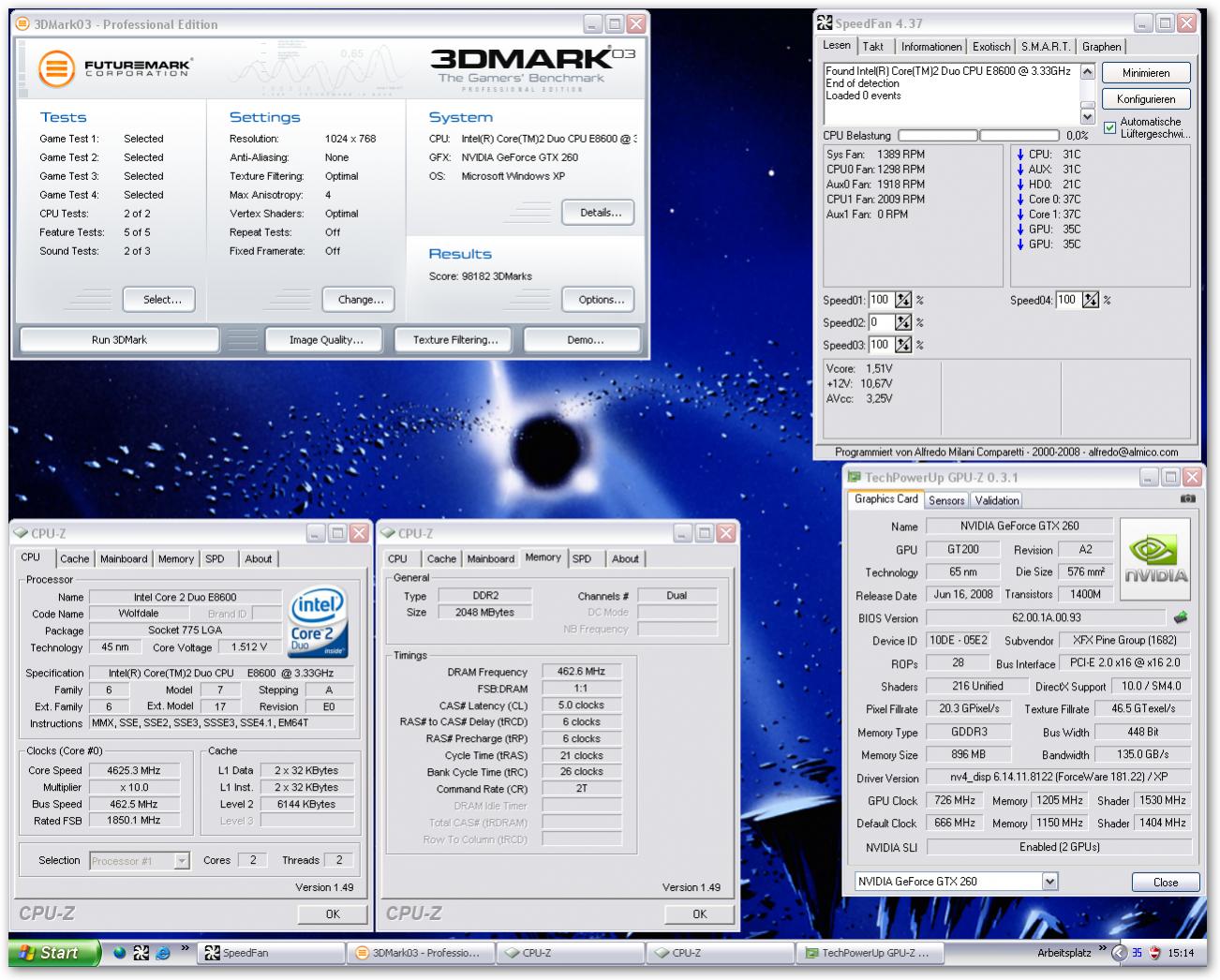The image size is (1220, 980).
Task: Click the Speed04 value field
Action: point(1067,300)
